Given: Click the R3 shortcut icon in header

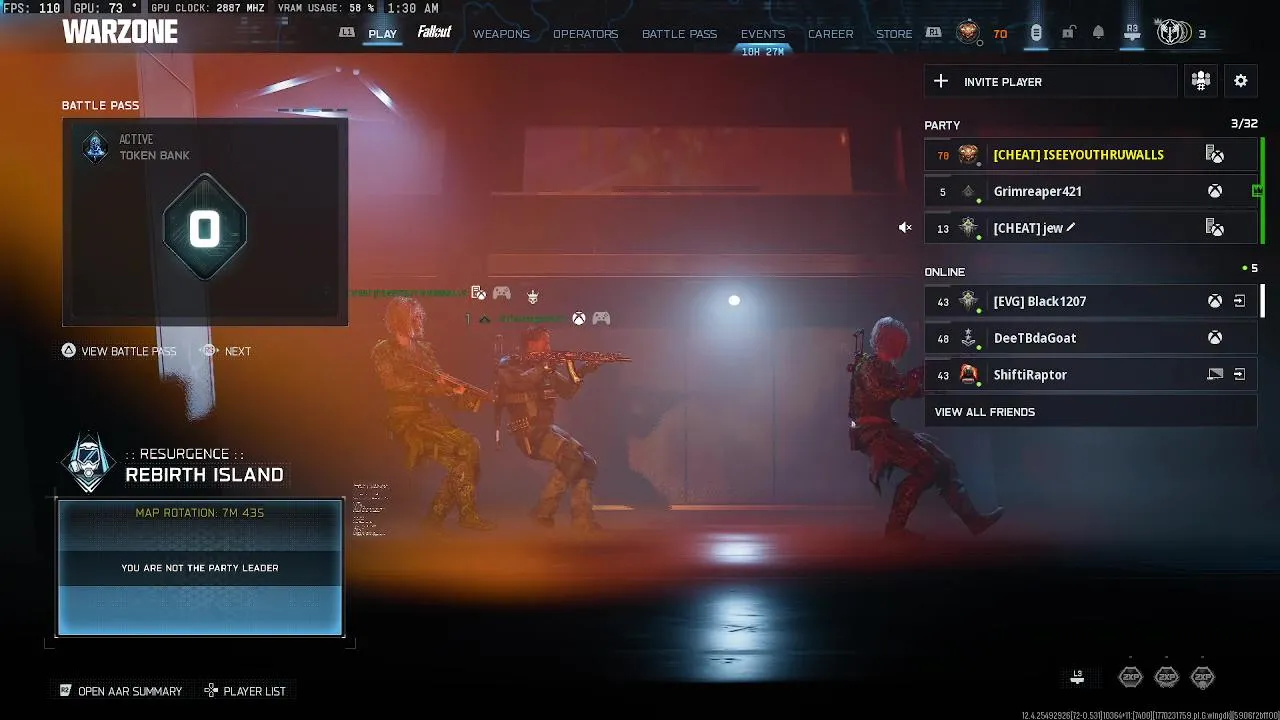Looking at the screenshot, I should (x=1132, y=33).
